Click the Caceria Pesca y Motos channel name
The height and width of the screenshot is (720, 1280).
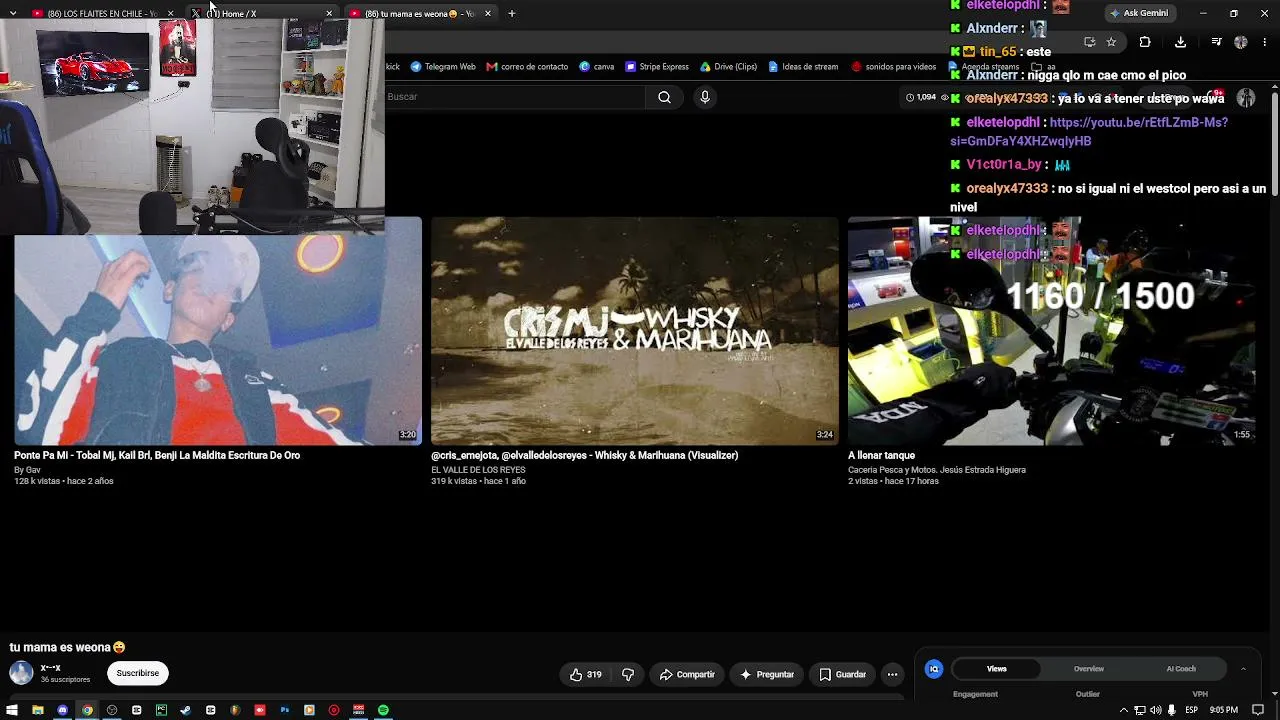(937, 470)
